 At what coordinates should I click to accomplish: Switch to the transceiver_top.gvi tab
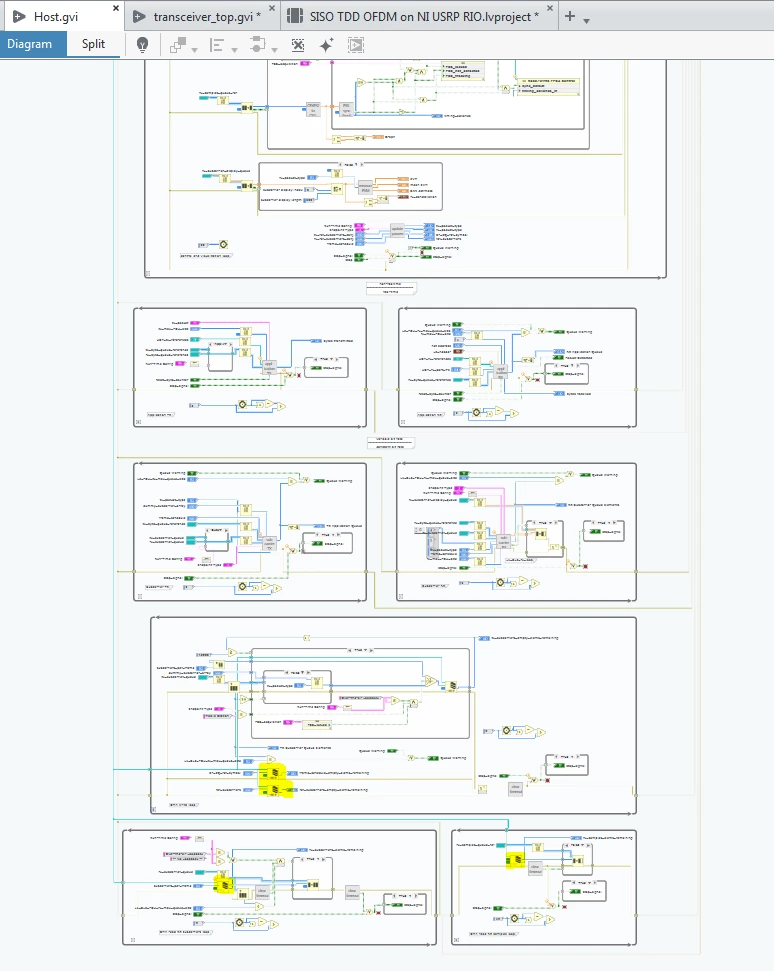(x=207, y=16)
